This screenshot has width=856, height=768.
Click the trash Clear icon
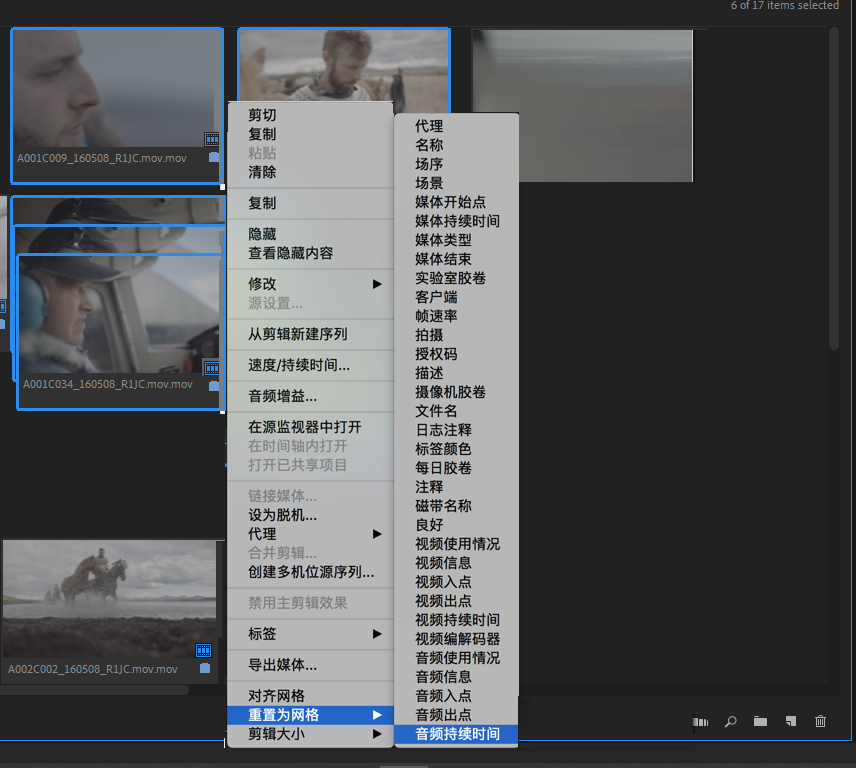point(820,721)
